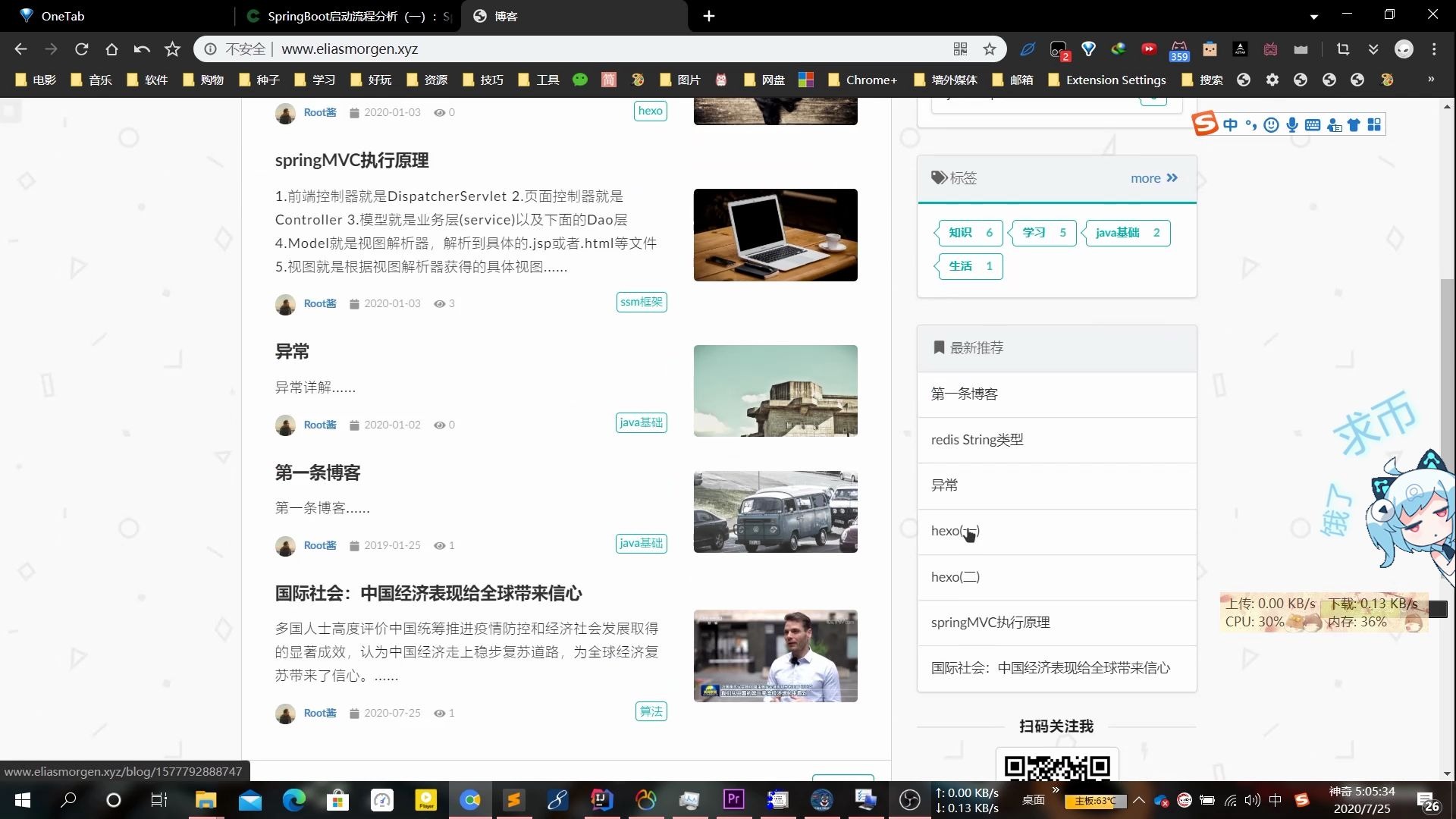Open the Sogou soft keyboard
1456x819 pixels.
pyautogui.click(x=1312, y=124)
